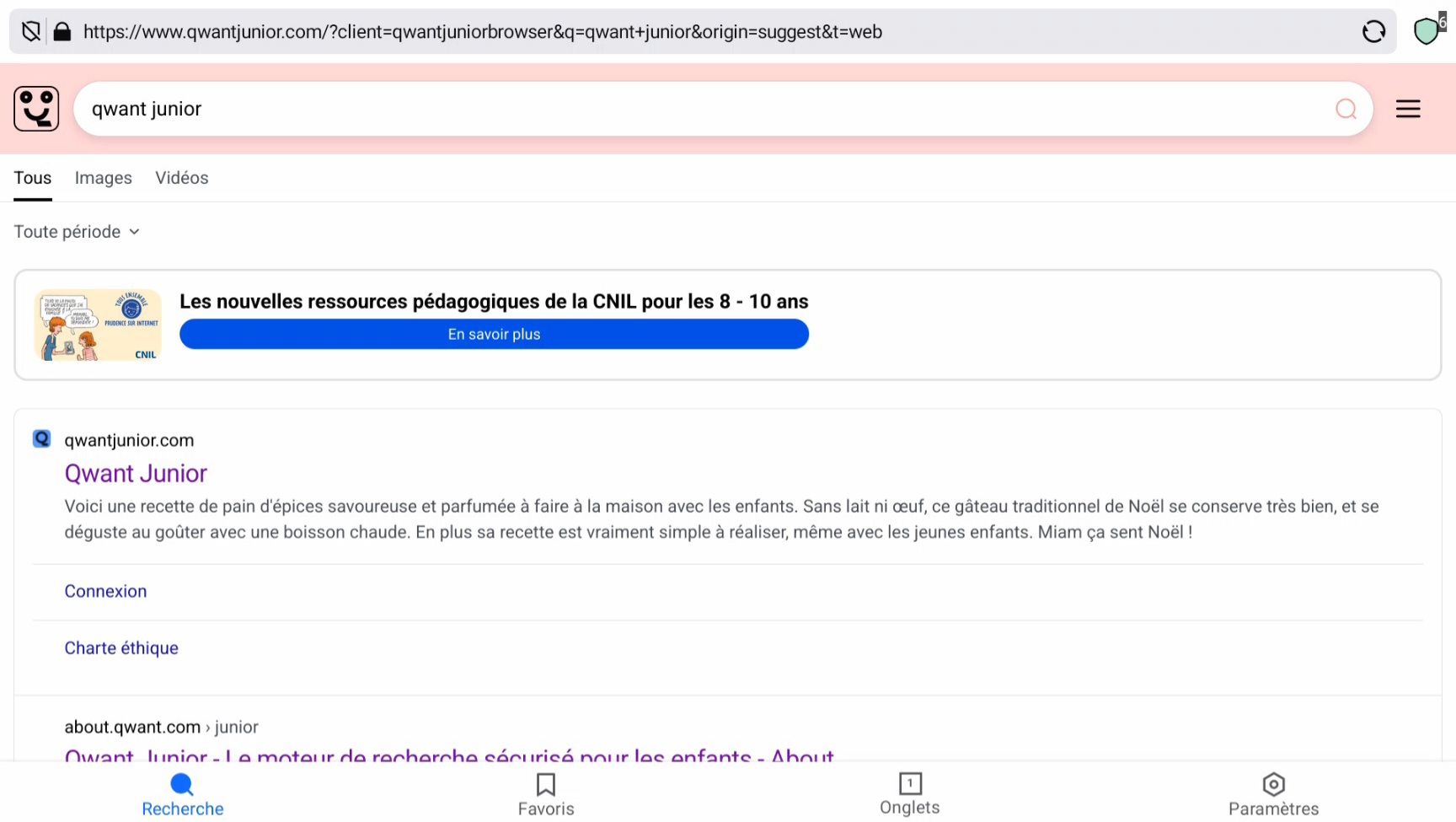Click the magnifier search icon in search box
Image resolution: width=1456 pixels, height=822 pixels.
[x=1346, y=109]
